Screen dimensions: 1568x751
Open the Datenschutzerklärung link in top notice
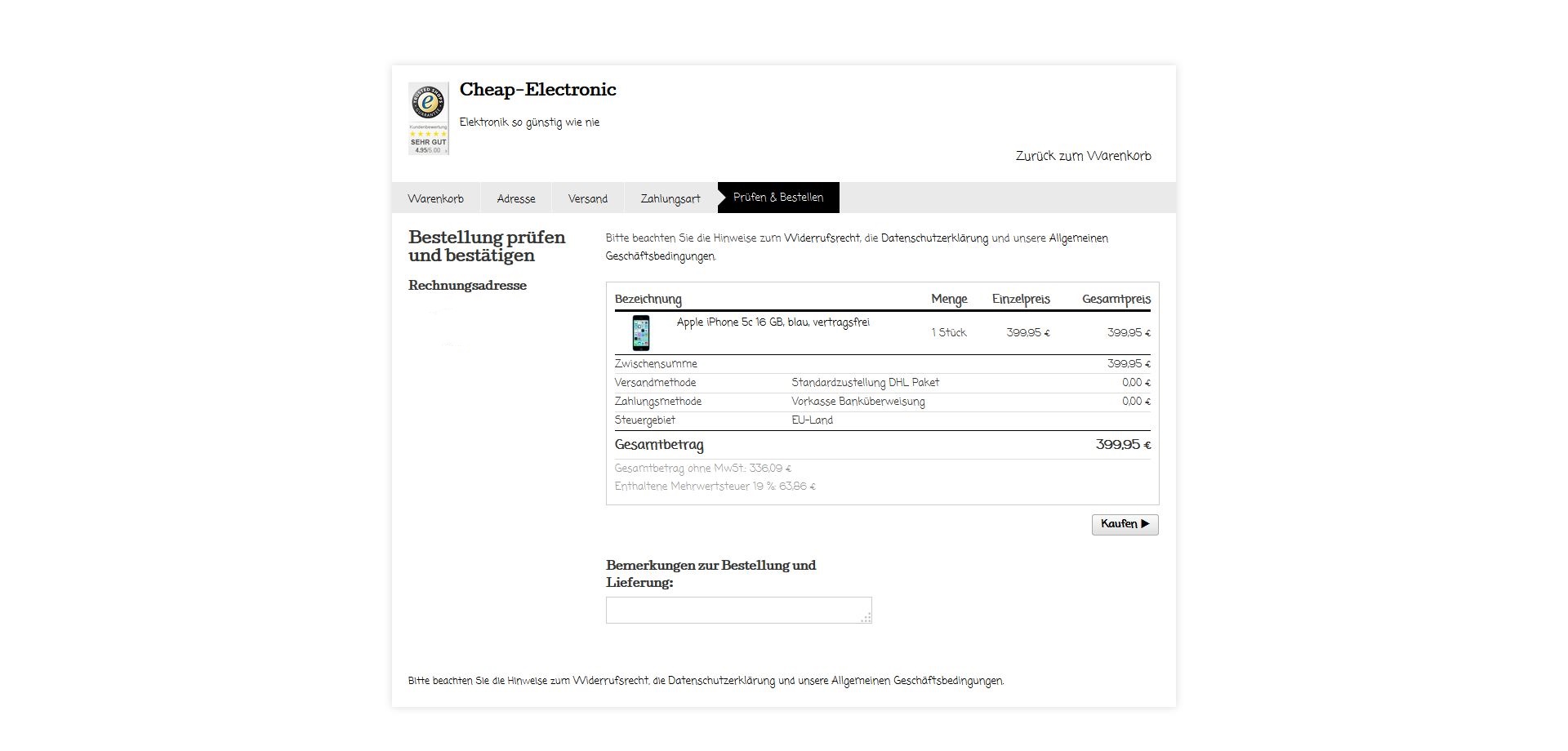(x=934, y=238)
